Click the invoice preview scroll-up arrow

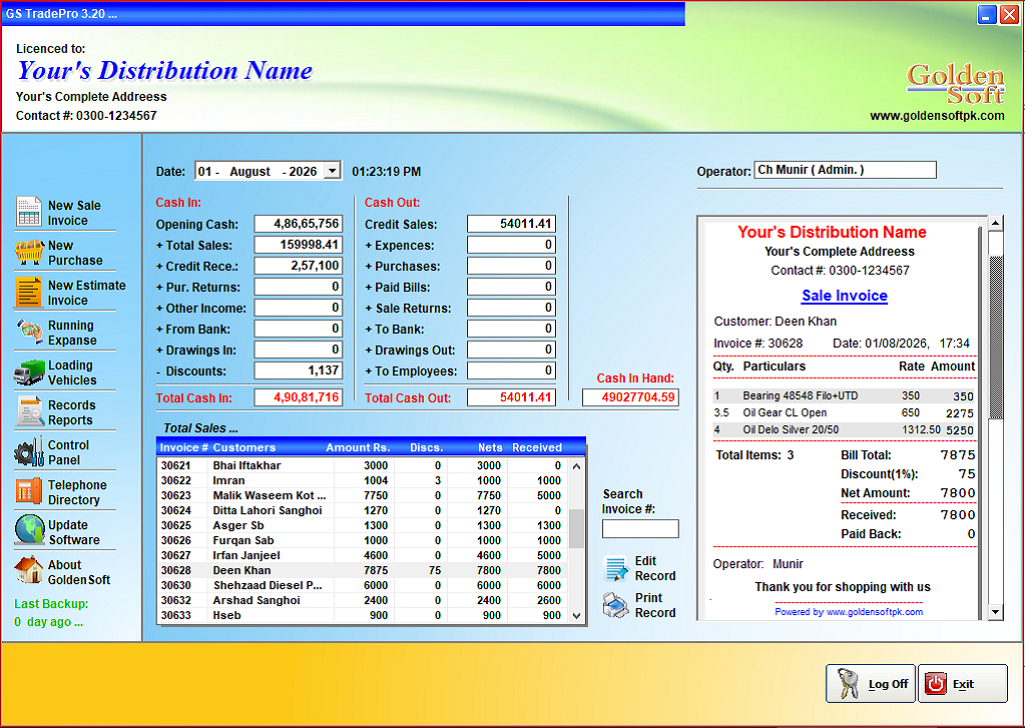pyautogui.click(x=995, y=223)
